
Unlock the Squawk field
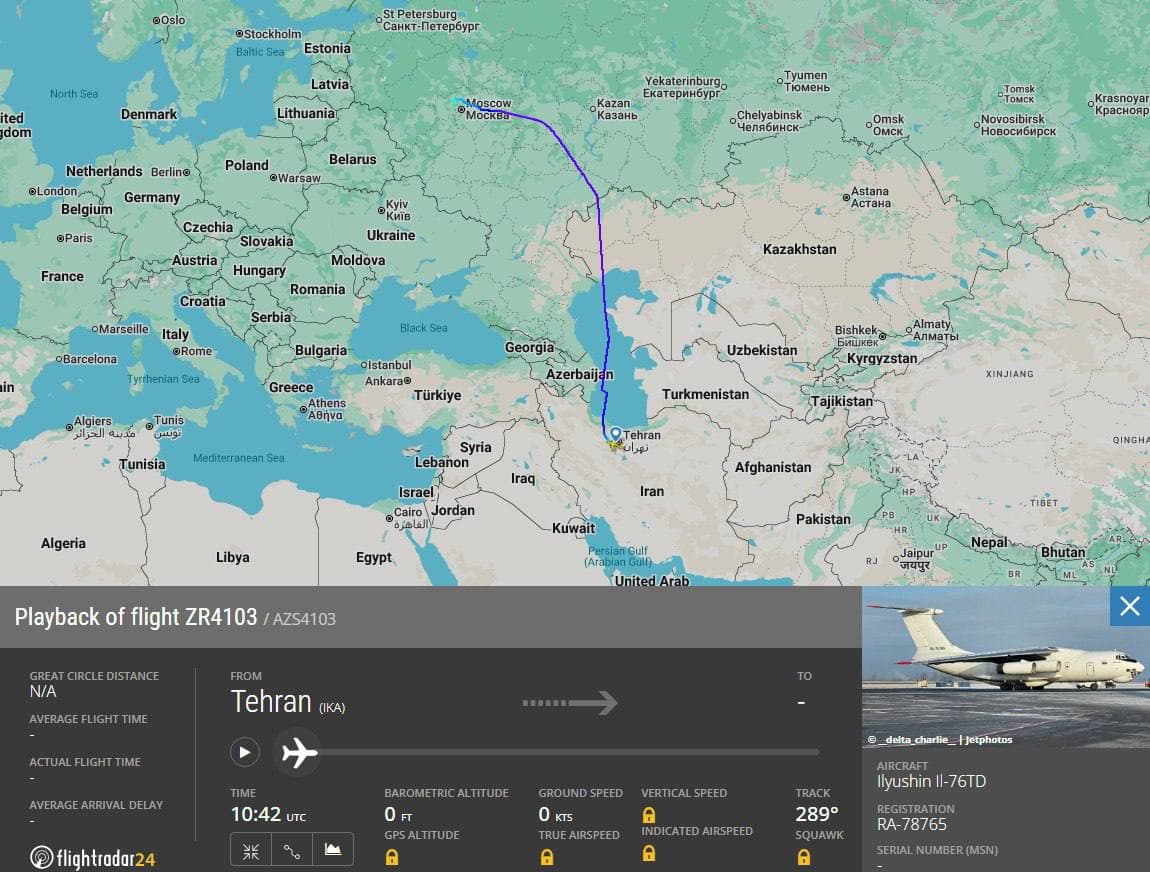(x=807, y=857)
